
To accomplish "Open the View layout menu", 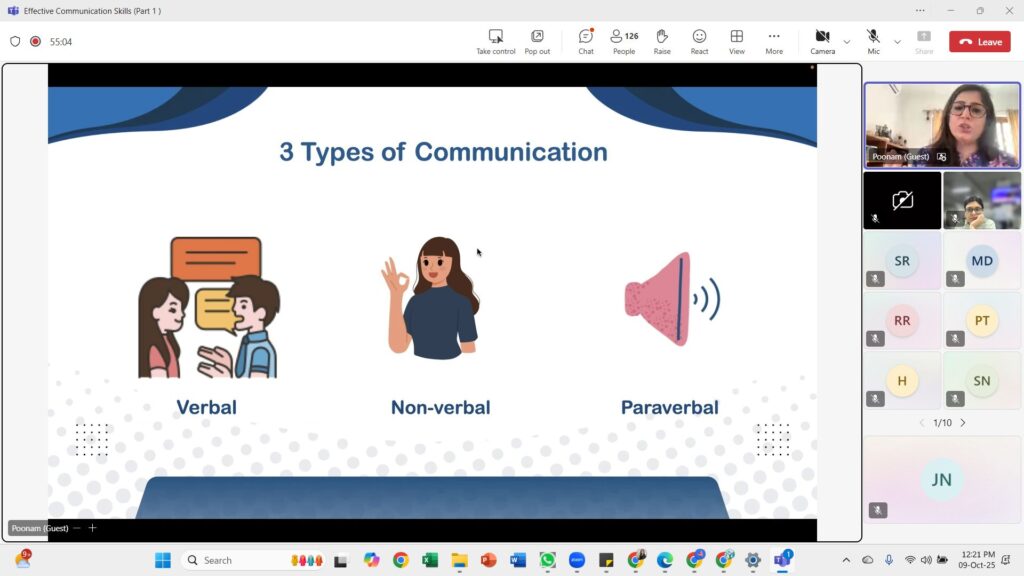I will [737, 41].
